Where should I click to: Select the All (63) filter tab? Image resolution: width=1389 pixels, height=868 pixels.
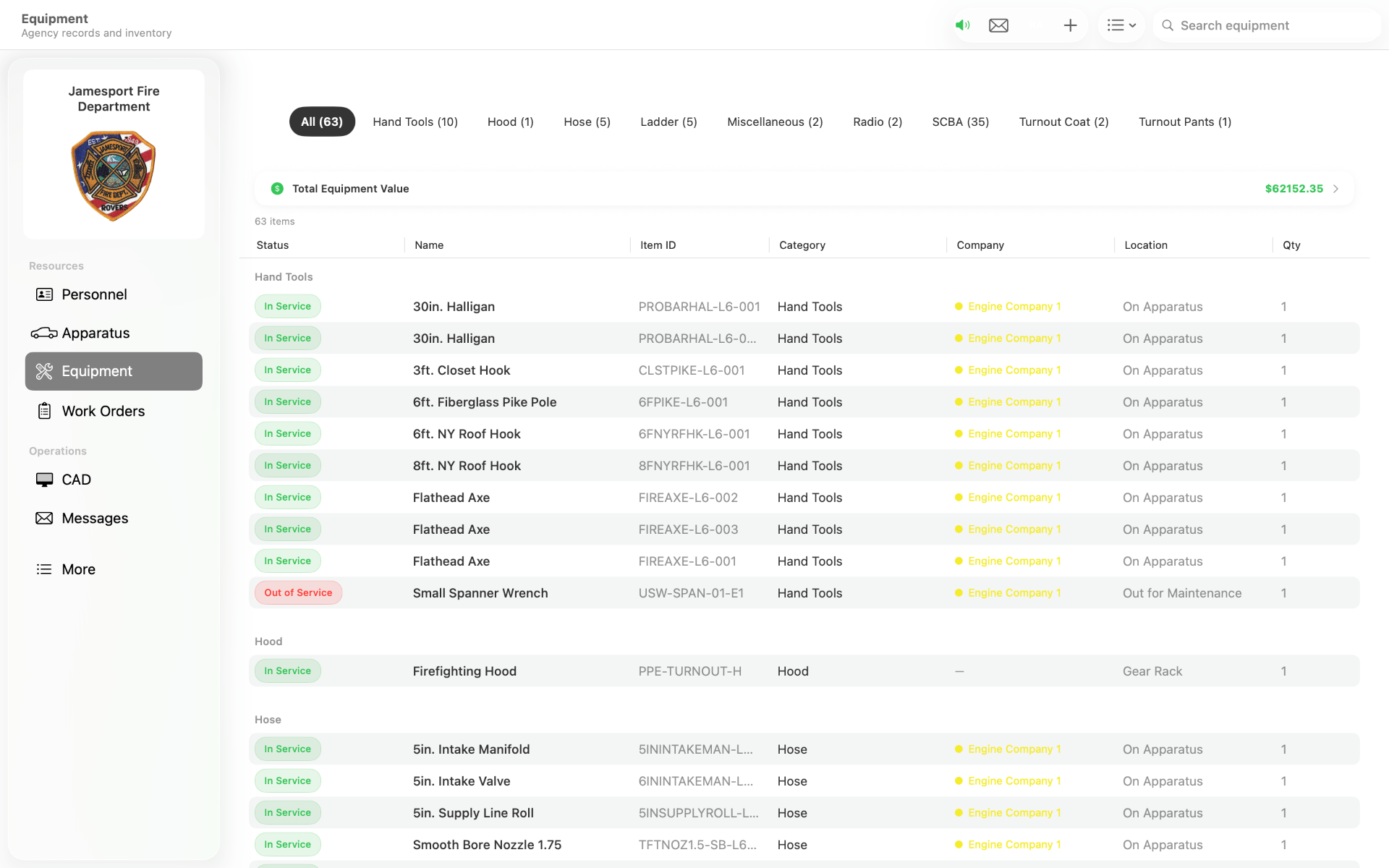(x=322, y=122)
